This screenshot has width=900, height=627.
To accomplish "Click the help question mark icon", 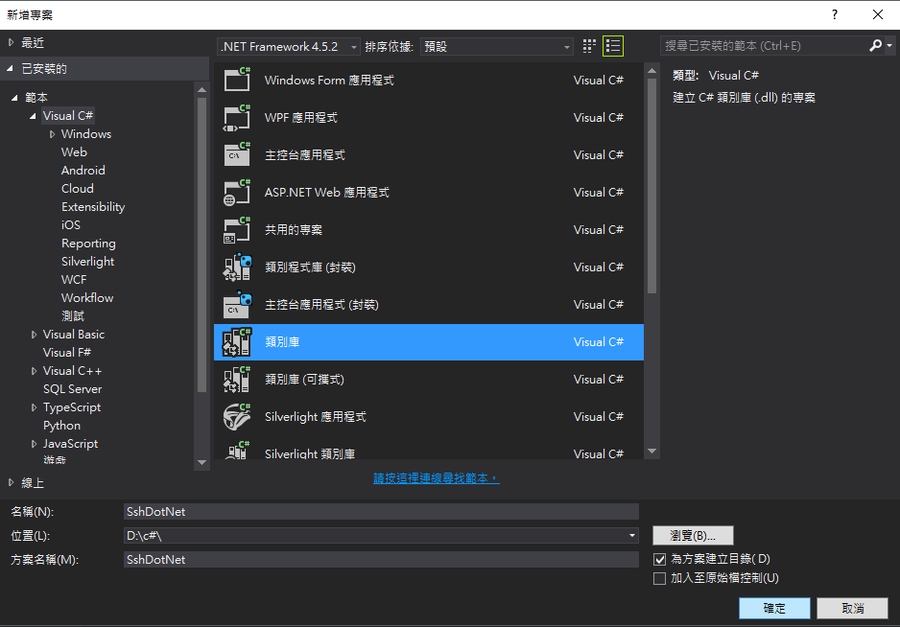I will pyautogui.click(x=834, y=14).
